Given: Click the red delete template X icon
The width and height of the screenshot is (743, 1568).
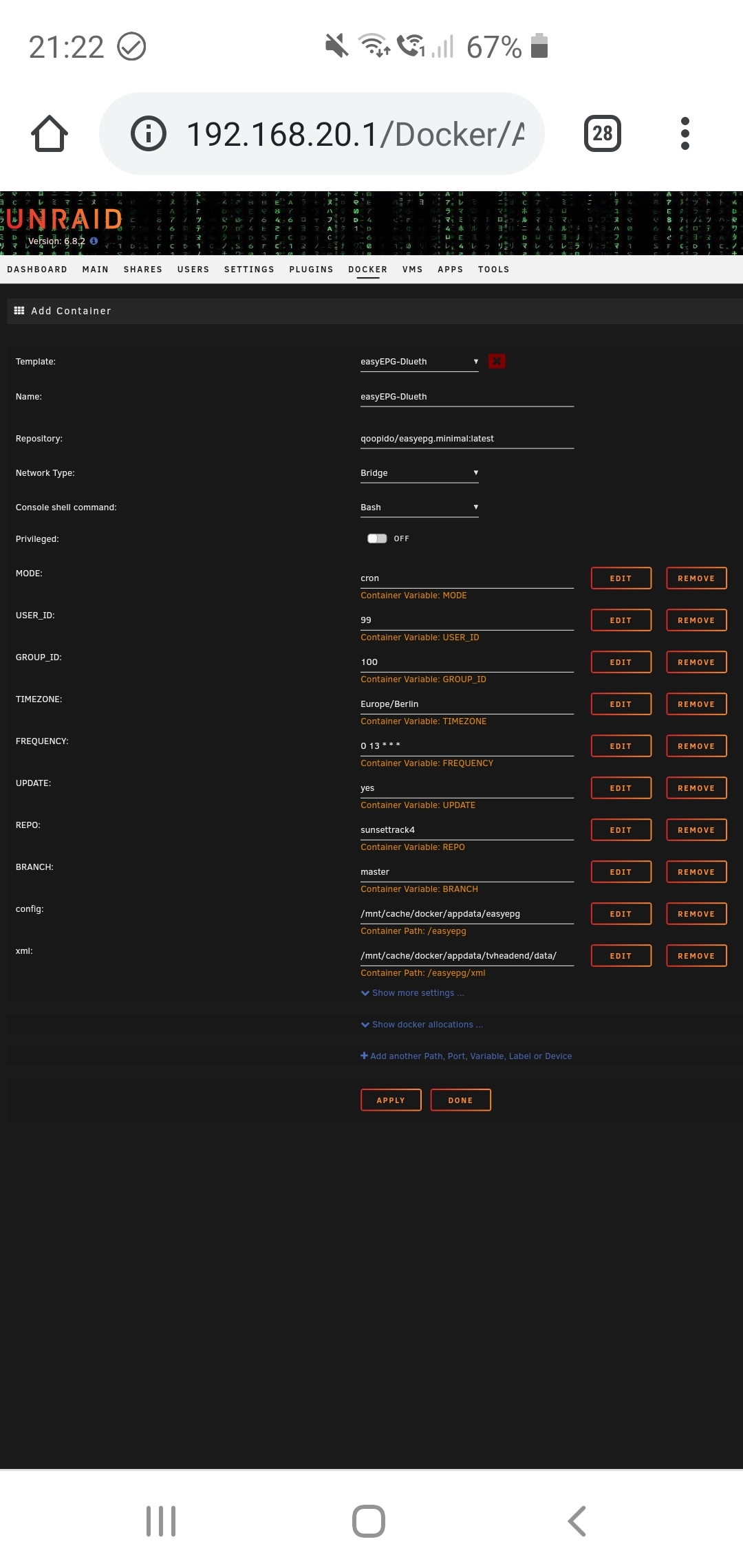Looking at the screenshot, I should (x=497, y=361).
